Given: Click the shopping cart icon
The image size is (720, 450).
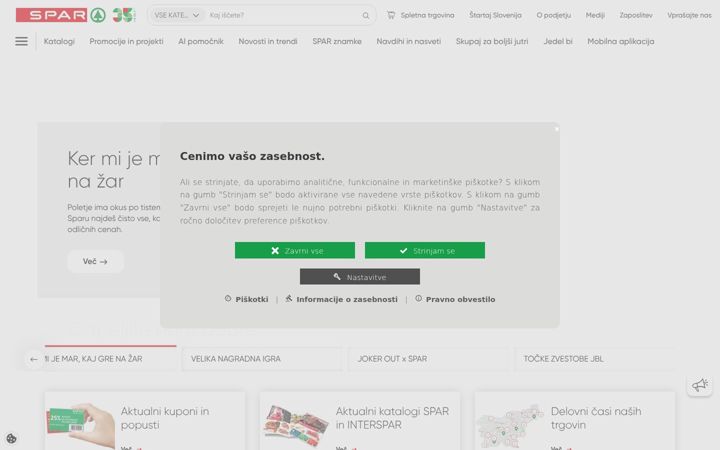Looking at the screenshot, I should tap(391, 15).
